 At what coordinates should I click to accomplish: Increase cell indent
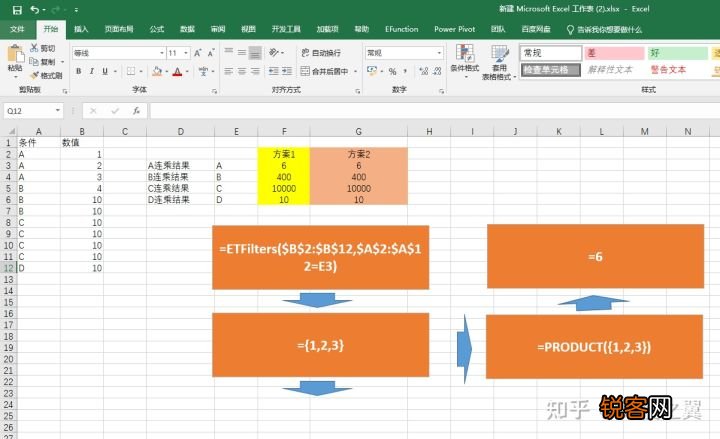click(287, 71)
